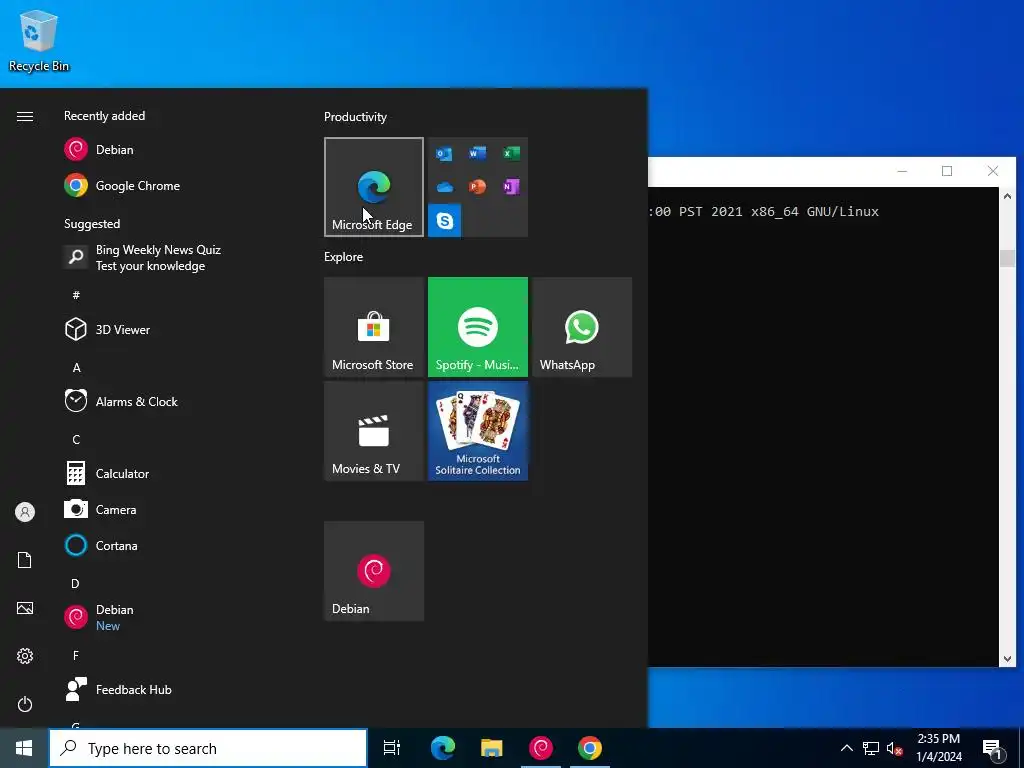Jump to letter # in app list

click(76, 295)
